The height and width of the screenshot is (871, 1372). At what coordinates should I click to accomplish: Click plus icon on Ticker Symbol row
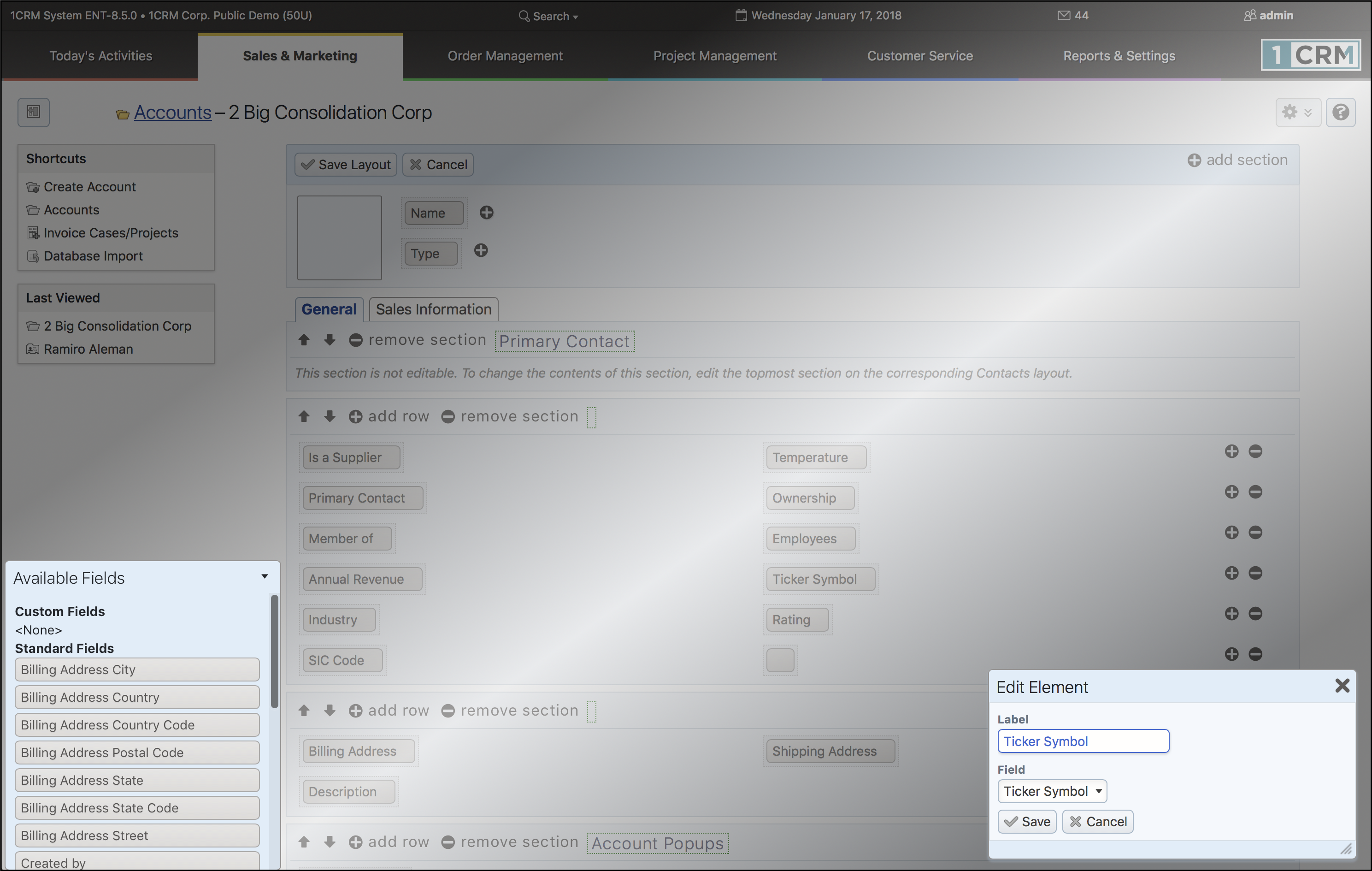pyautogui.click(x=1231, y=573)
